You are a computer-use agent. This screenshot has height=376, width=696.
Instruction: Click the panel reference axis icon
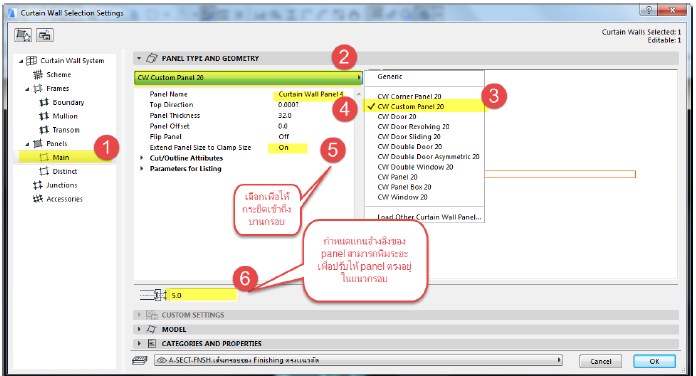coord(153,295)
